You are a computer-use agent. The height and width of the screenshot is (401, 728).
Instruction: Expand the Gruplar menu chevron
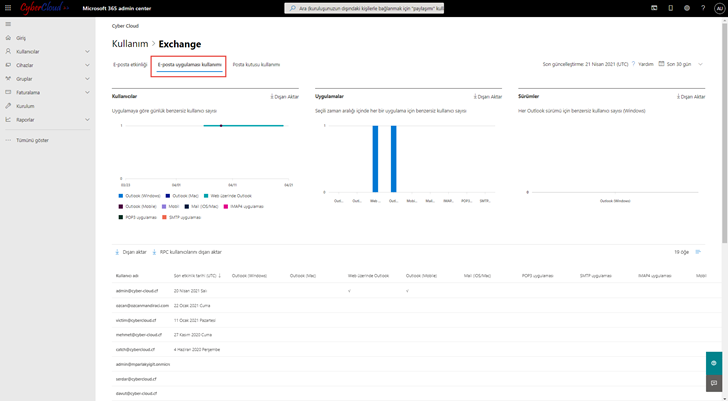[x=87, y=79]
